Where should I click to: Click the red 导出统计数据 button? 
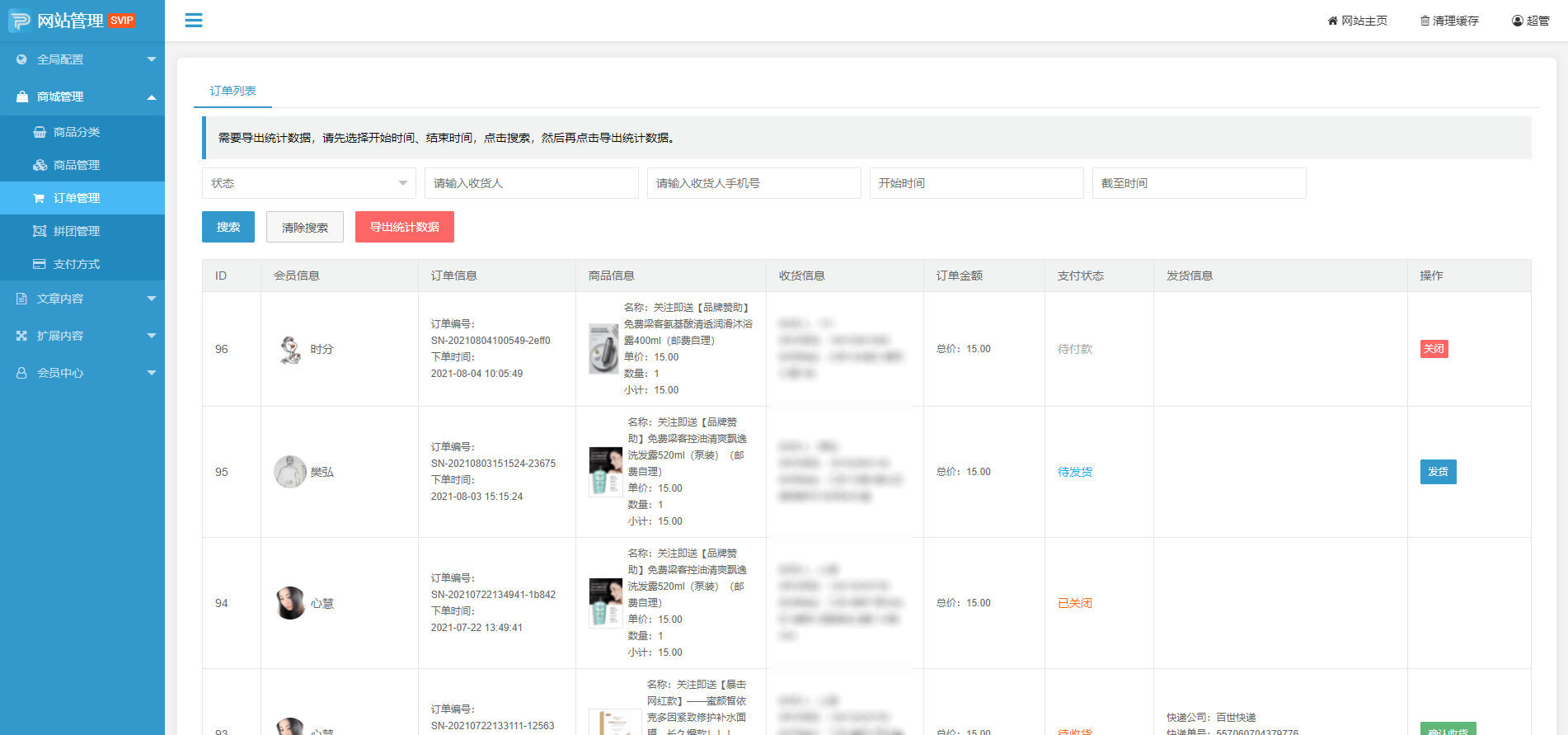tap(404, 227)
